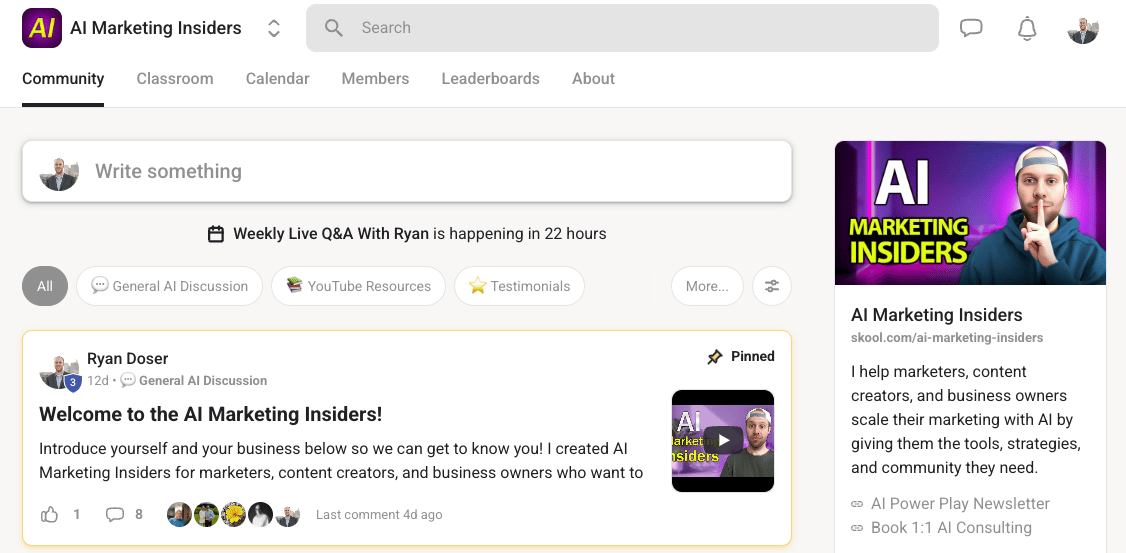Open the Calendar tab

click(277, 79)
